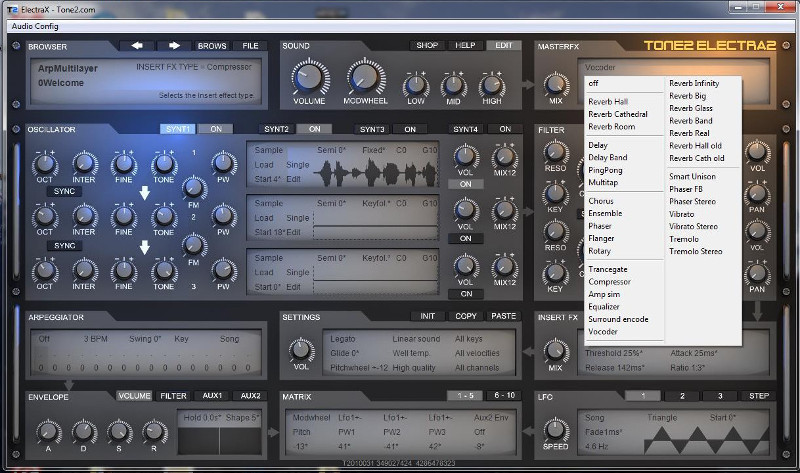Viewport: 800px width, 473px height.
Task: Click the FILE button
Action: click(250, 46)
